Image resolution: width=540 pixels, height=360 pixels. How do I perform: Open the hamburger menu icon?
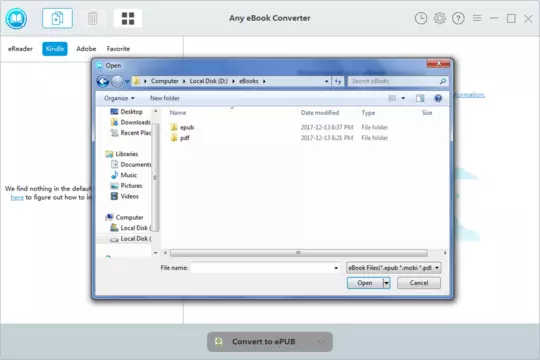pos(477,18)
